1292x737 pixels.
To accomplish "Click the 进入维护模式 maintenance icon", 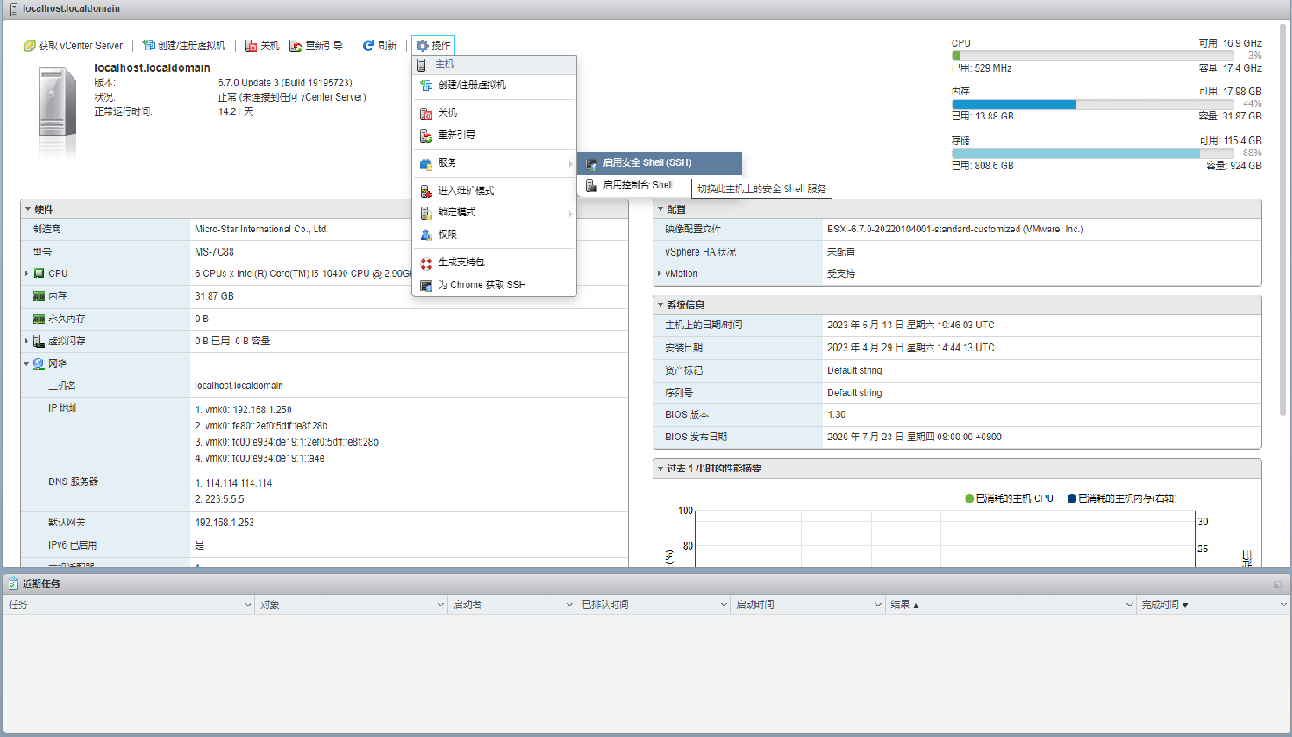I will click(426, 191).
